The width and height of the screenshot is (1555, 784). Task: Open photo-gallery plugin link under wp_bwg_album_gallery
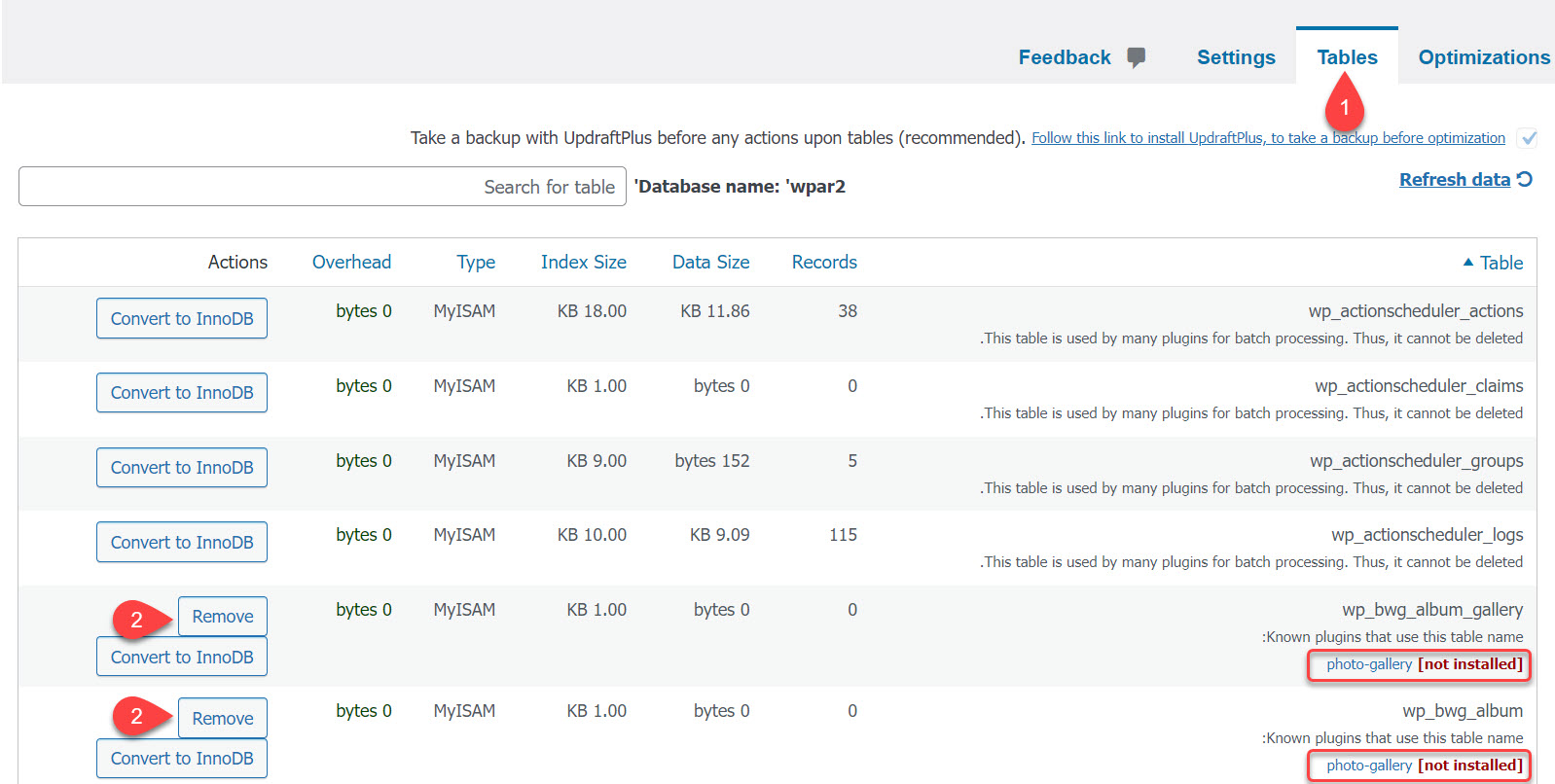(x=1368, y=664)
